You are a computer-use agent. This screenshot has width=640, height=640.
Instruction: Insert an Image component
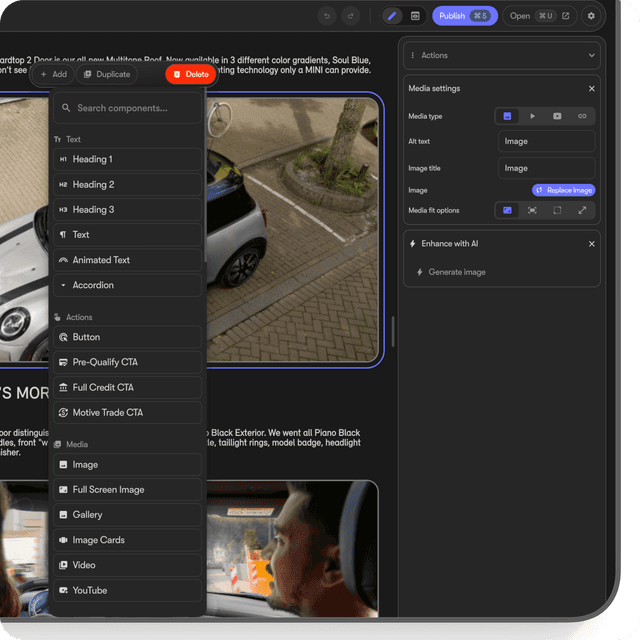(127, 465)
